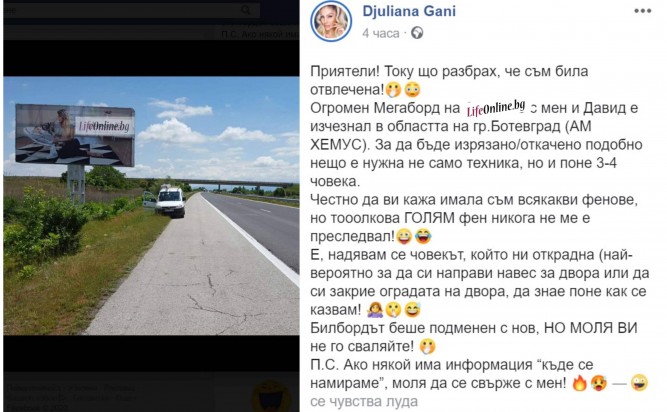
Task: Click the hot-face emoji beside the fire
Action: tap(599, 383)
